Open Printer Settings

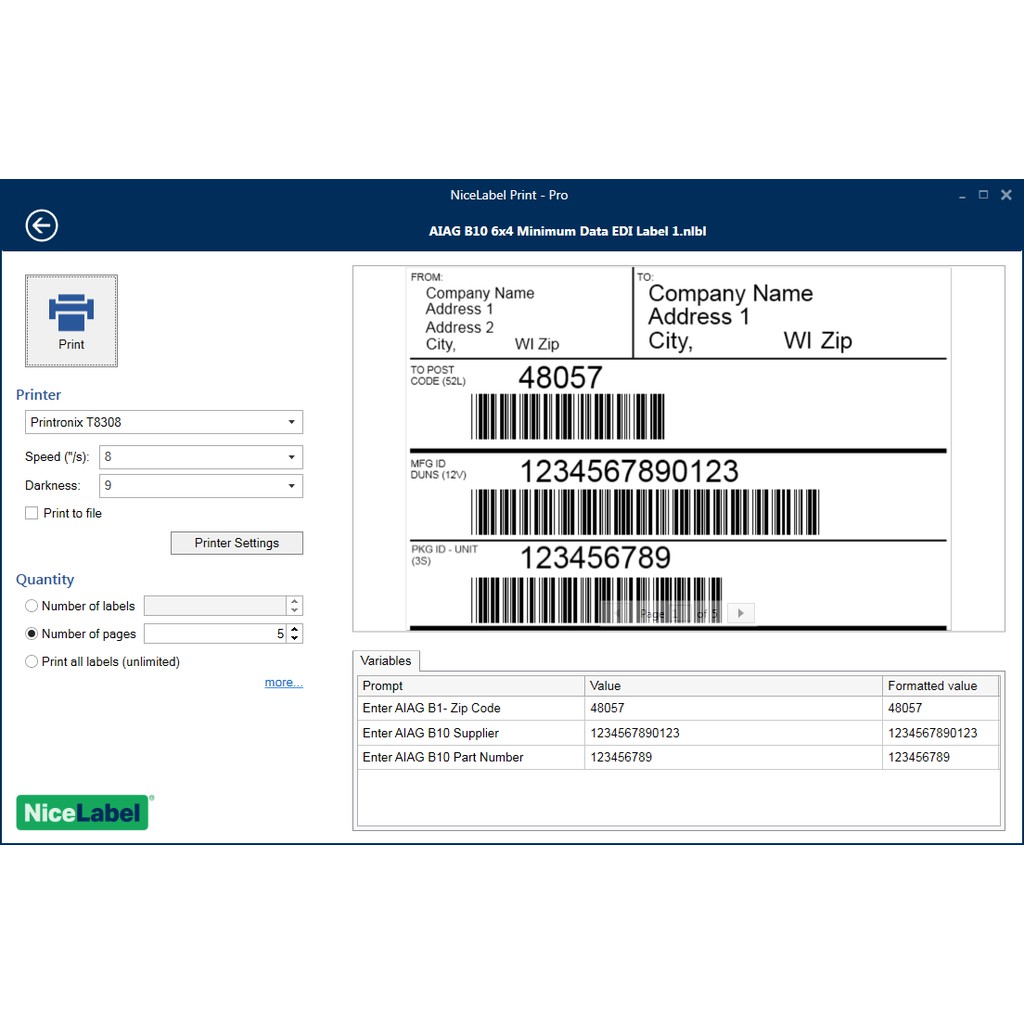(236, 543)
